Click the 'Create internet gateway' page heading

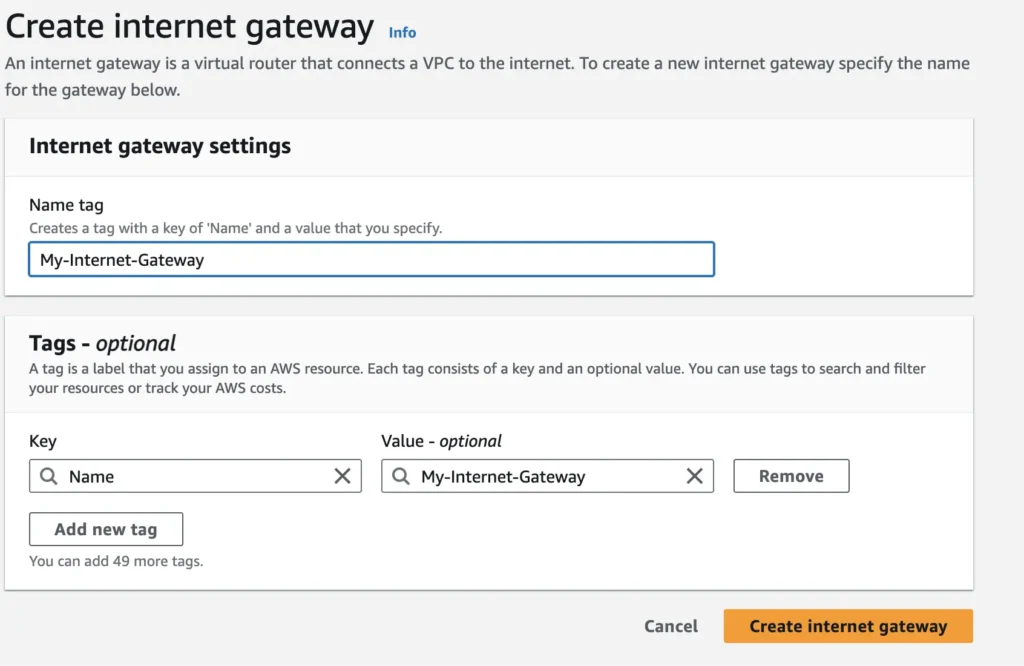click(190, 27)
